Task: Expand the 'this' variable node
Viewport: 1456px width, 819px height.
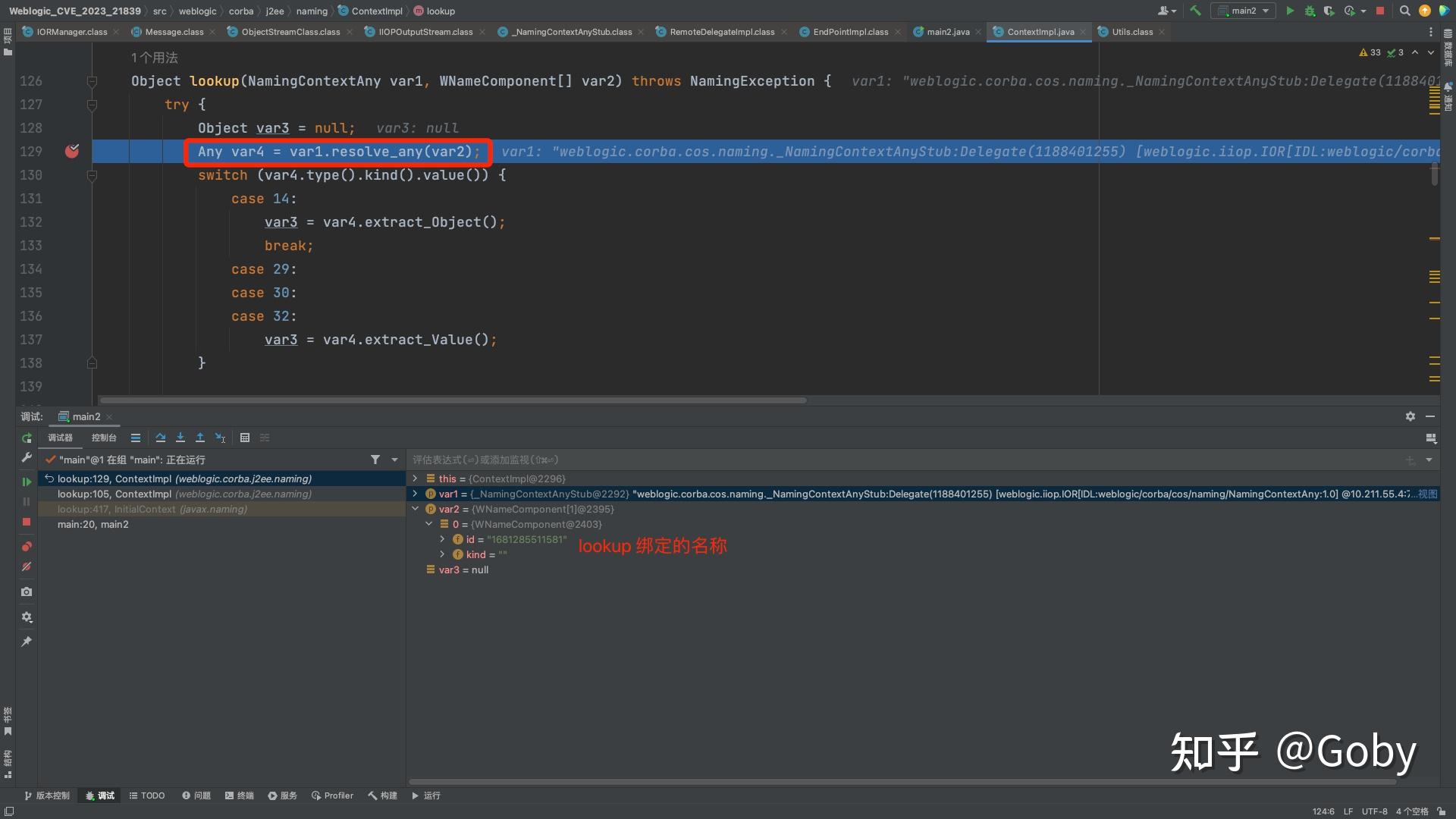Action: [415, 479]
